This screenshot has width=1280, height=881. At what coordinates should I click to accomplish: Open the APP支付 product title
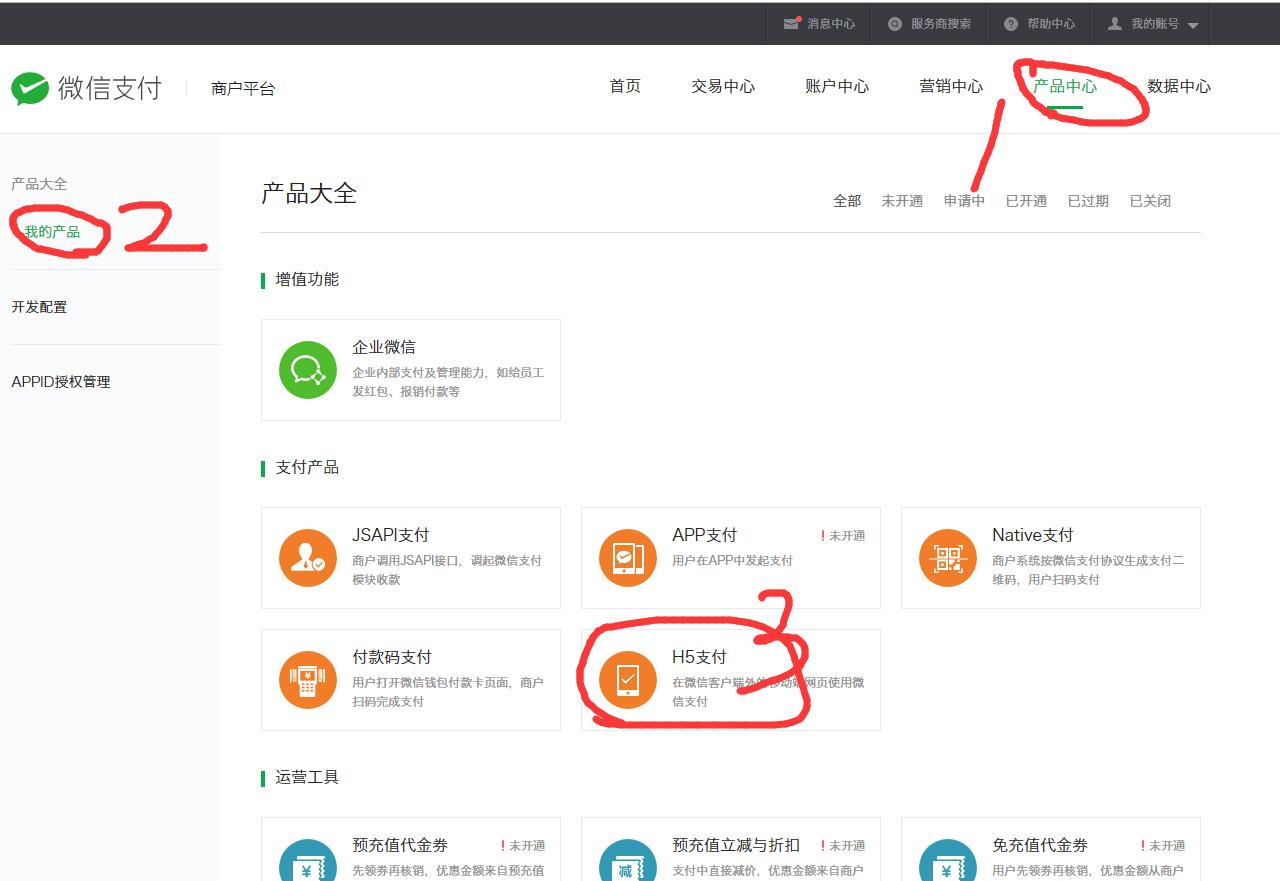705,535
